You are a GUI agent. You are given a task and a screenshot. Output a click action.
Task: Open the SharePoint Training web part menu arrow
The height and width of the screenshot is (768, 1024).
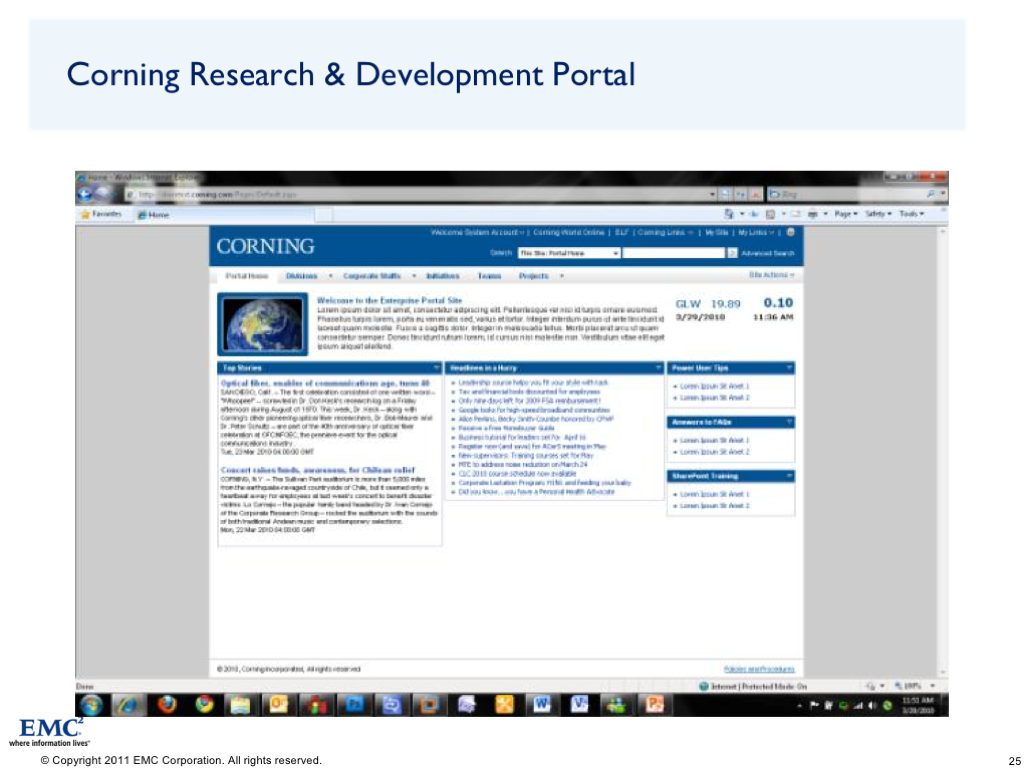click(789, 477)
